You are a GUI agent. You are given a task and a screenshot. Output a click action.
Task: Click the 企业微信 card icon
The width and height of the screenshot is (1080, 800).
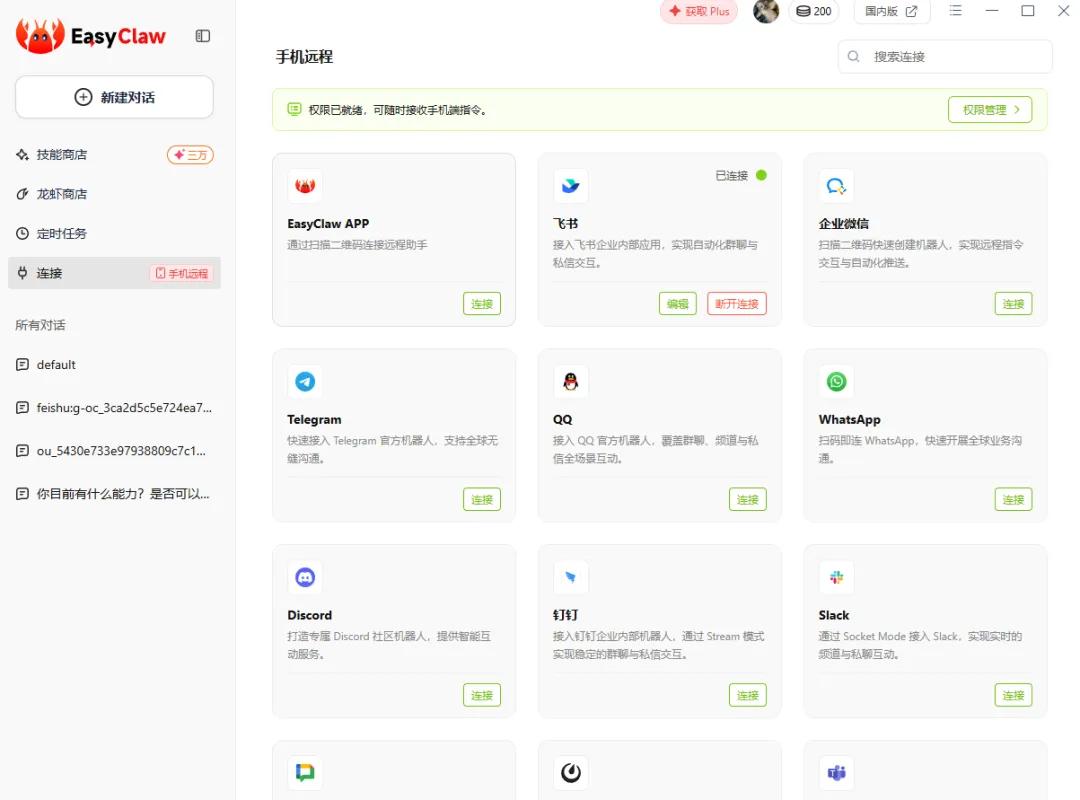coord(836,185)
